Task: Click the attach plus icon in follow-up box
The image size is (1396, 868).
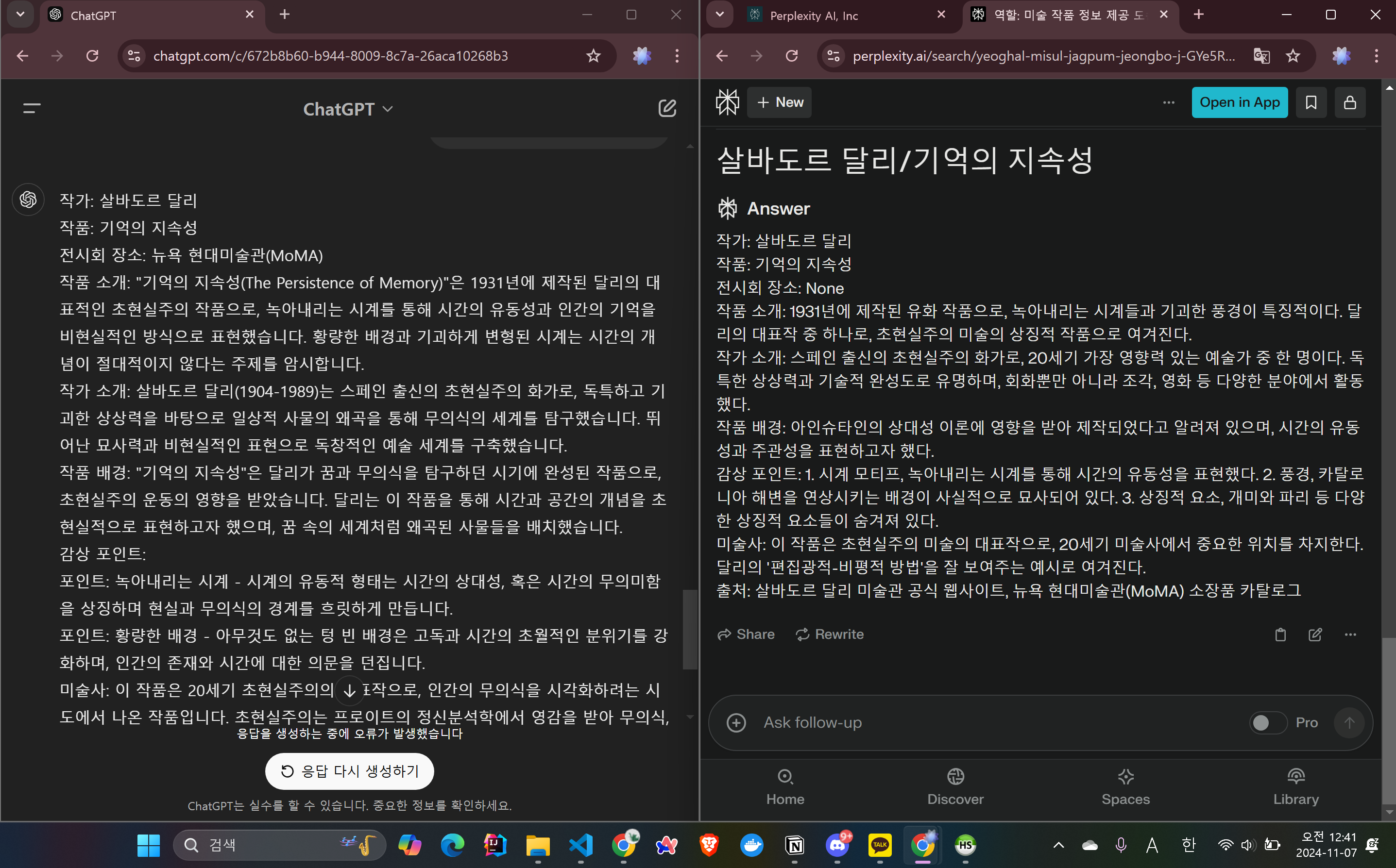Action: coord(736,723)
